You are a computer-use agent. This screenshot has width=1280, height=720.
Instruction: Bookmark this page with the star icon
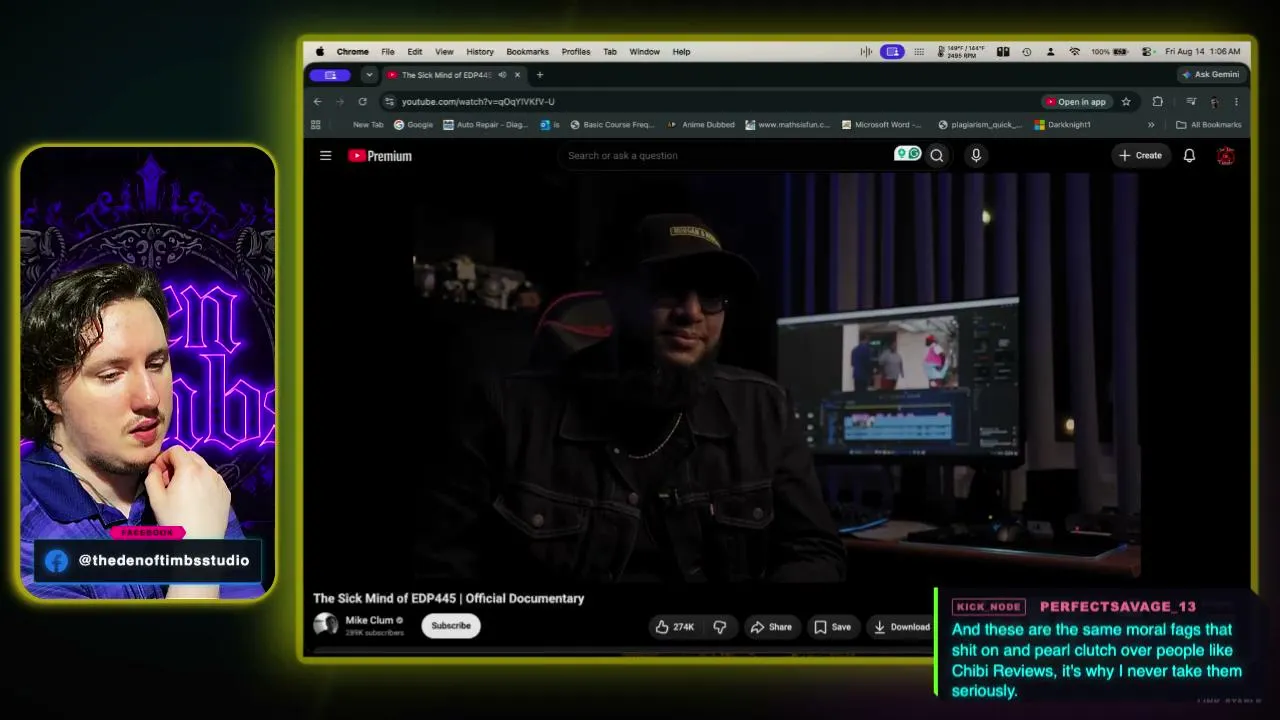(x=1126, y=101)
